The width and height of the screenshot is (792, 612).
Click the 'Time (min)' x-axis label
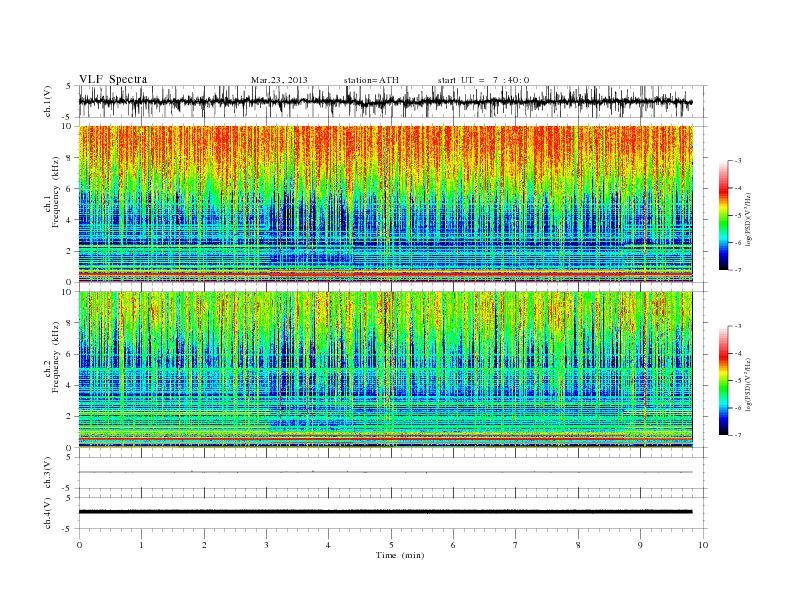pyautogui.click(x=400, y=555)
